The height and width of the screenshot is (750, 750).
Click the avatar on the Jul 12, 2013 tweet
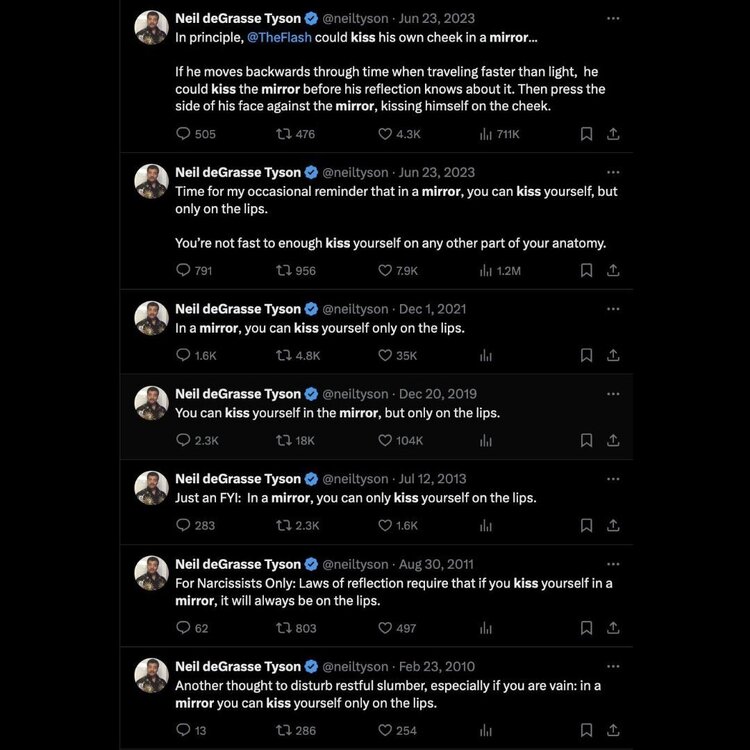151,488
